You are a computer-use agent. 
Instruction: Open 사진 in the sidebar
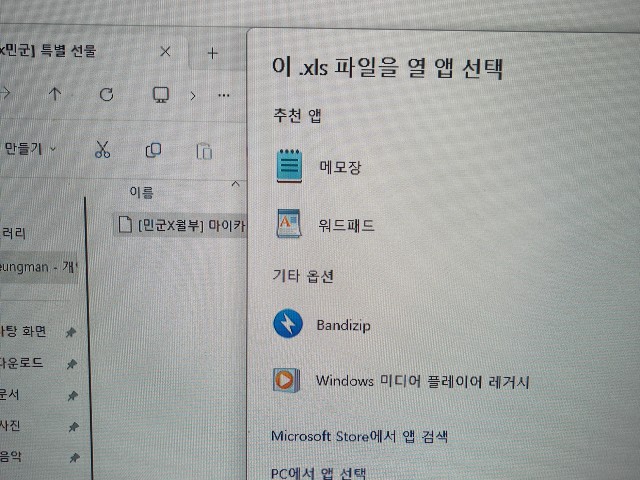pyautogui.click(x=11, y=426)
